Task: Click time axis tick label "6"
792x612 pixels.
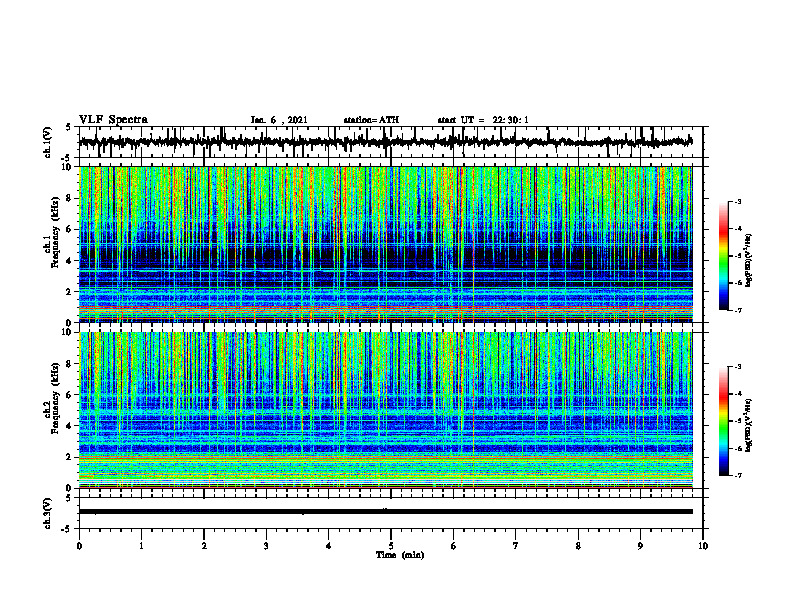Action: point(454,546)
